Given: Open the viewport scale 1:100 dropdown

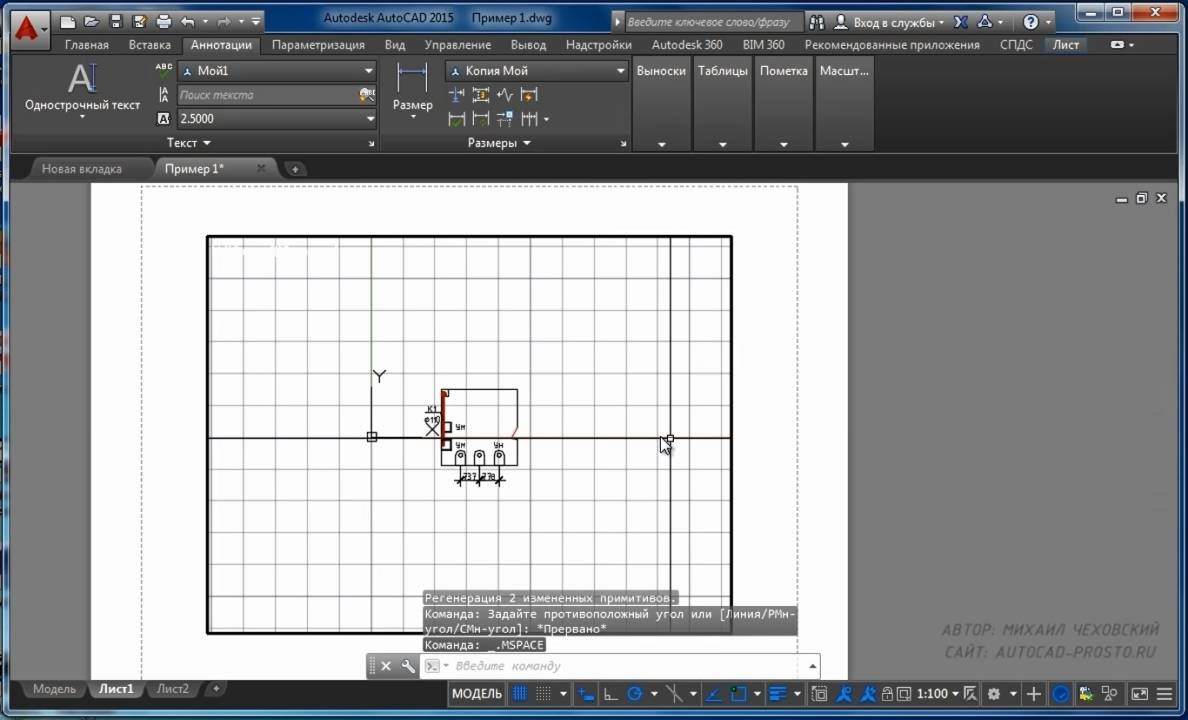Looking at the screenshot, I should [938, 693].
